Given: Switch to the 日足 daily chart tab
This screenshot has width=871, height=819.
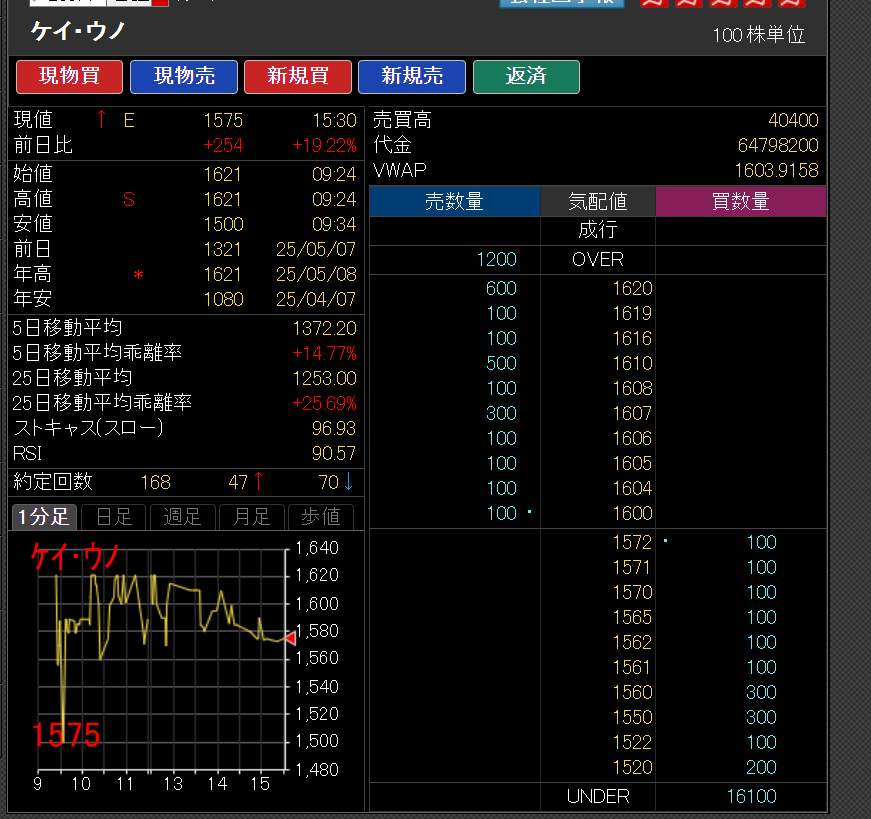Looking at the screenshot, I should (x=113, y=517).
